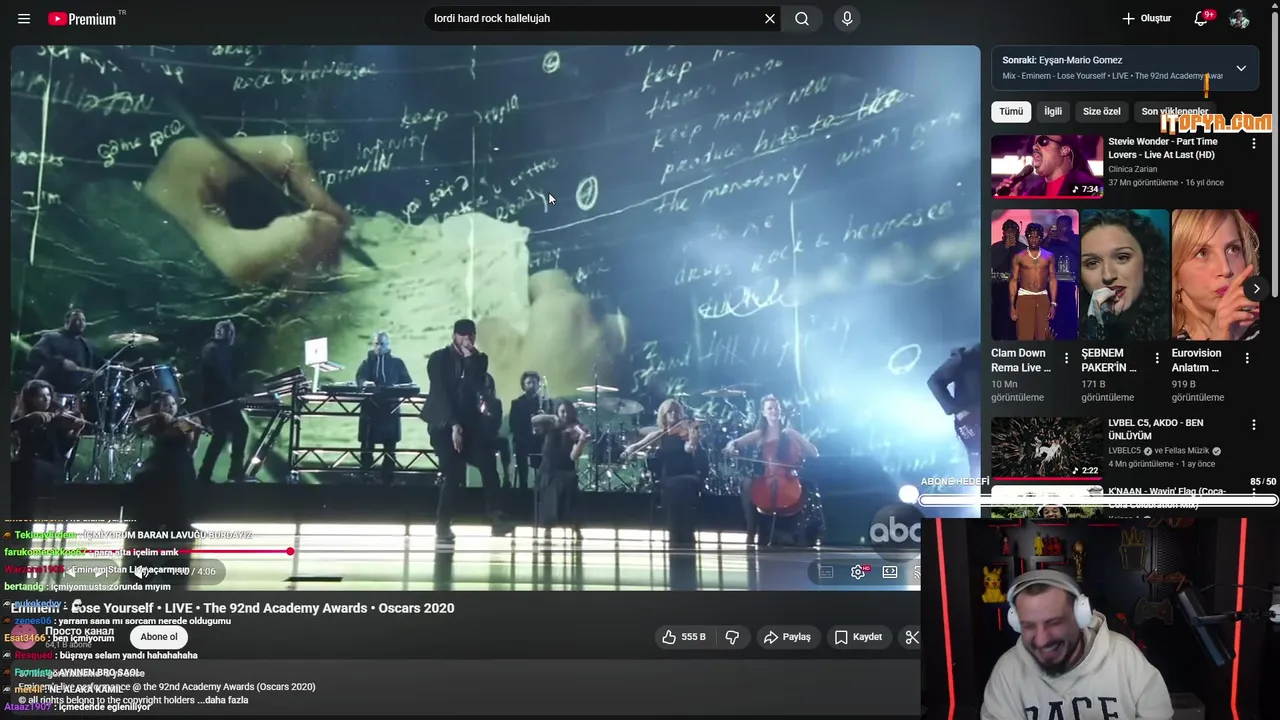Viewport: 1280px width, 720px height.
Task: Open the ŞEBNEM PAKER'İN short thumbnail
Action: pos(1124,275)
